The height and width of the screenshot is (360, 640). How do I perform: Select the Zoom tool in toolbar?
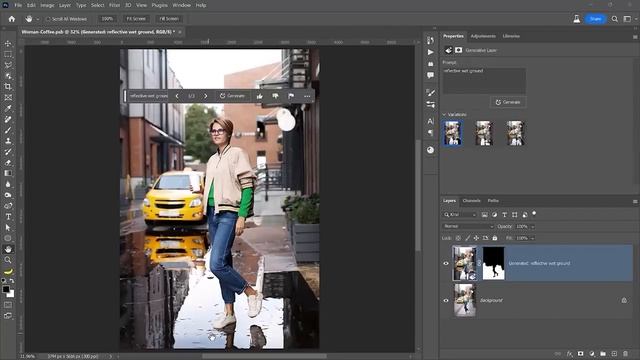click(x=8, y=260)
